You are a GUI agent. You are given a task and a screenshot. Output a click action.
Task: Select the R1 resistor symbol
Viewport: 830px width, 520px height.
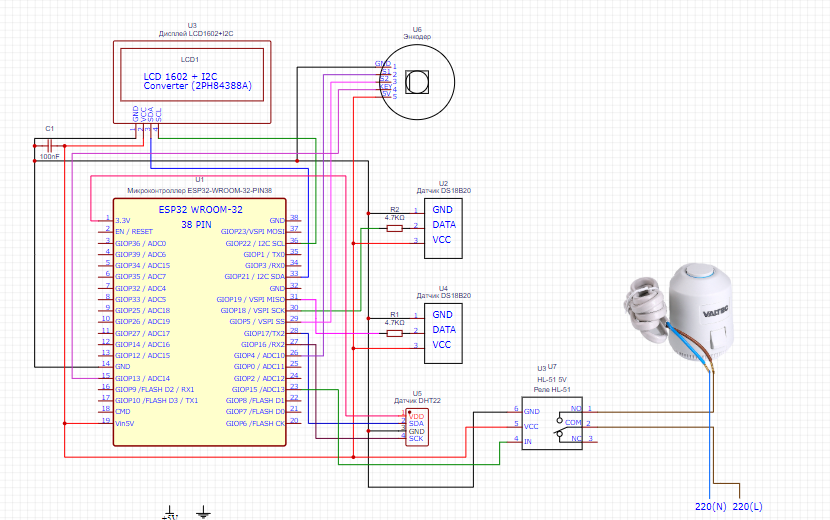point(394,333)
